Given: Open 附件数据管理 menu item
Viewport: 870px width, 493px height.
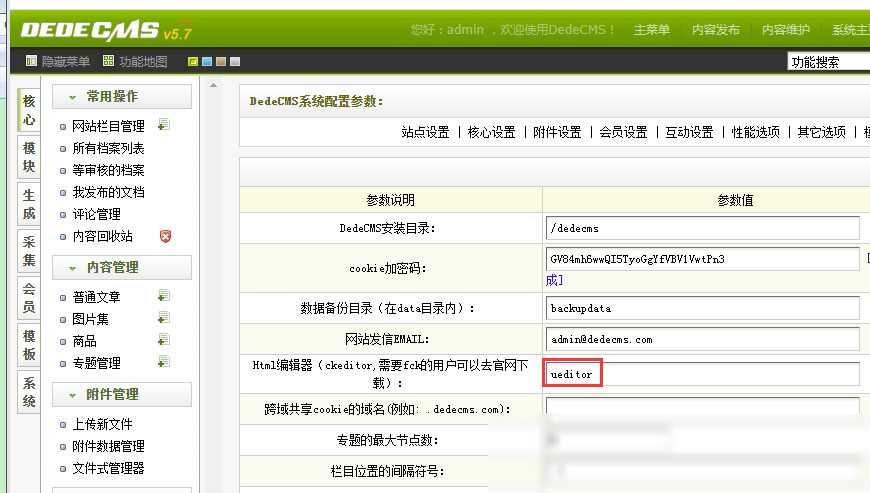Looking at the screenshot, I should click(x=109, y=446).
